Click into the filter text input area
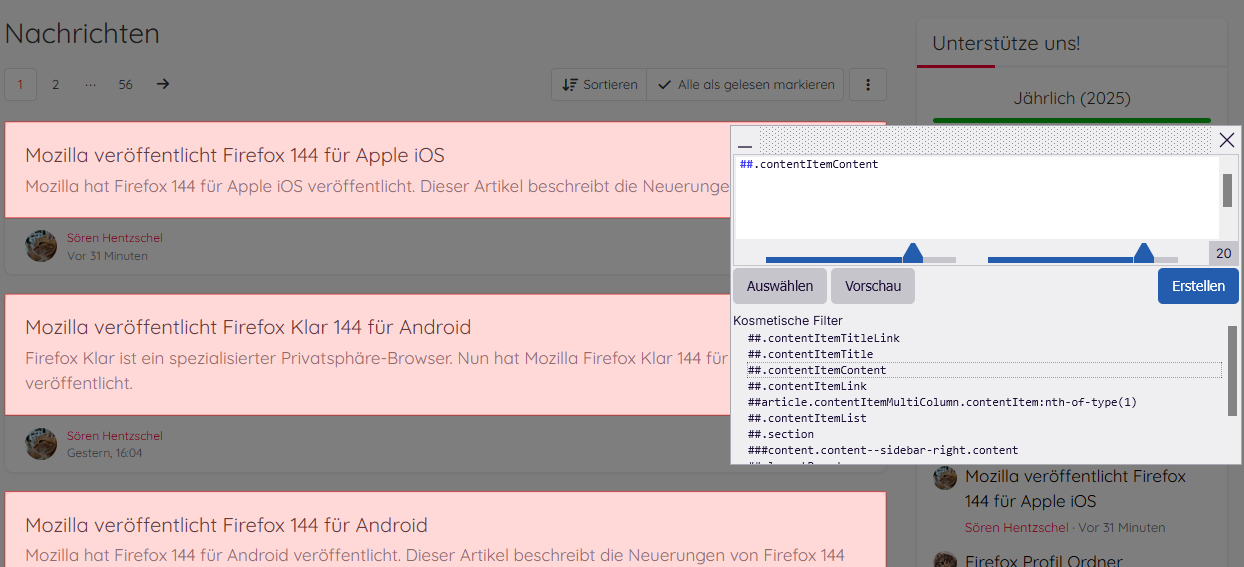1244x567 pixels. [x=975, y=200]
